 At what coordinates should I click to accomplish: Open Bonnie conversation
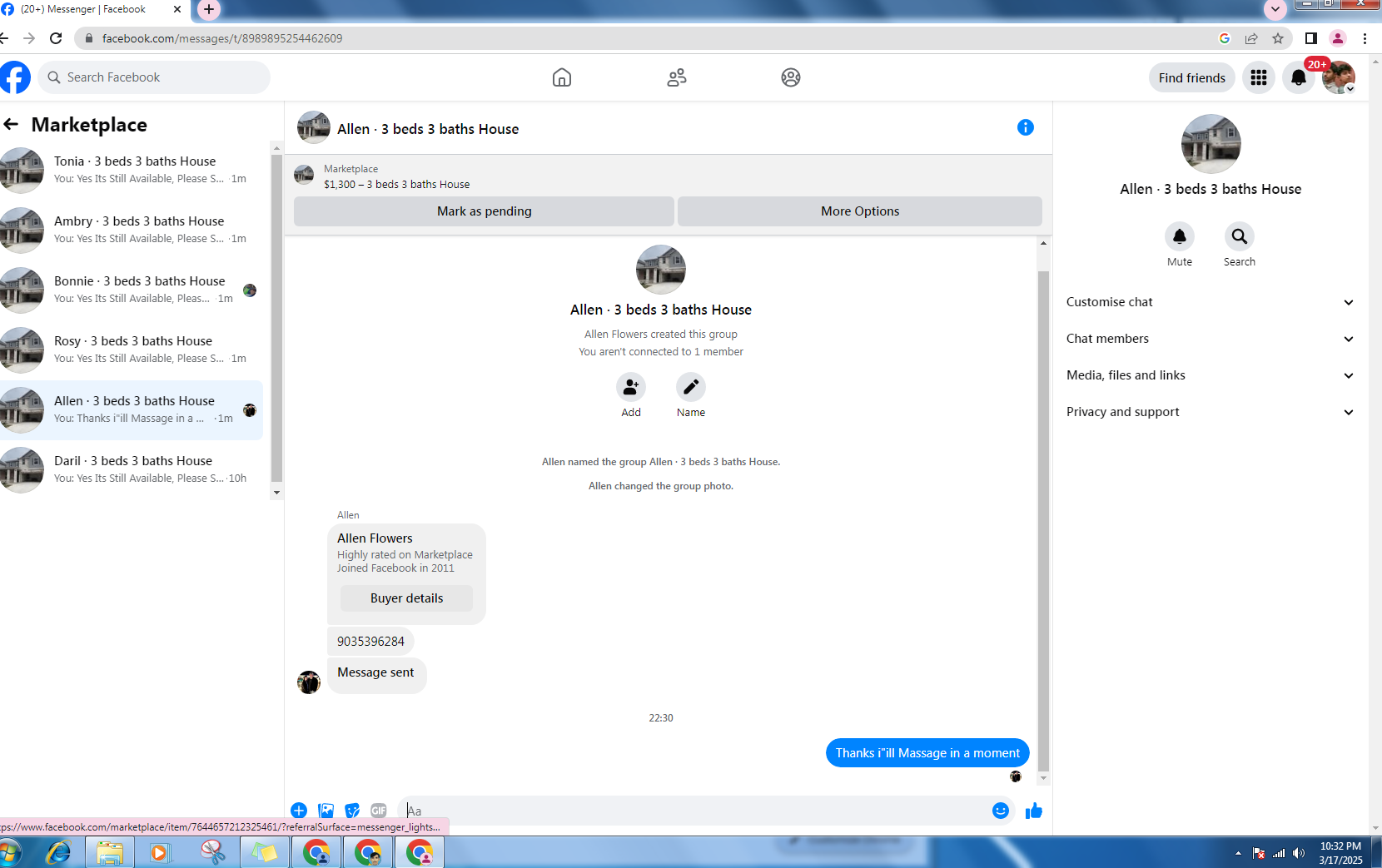(x=132, y=290)
